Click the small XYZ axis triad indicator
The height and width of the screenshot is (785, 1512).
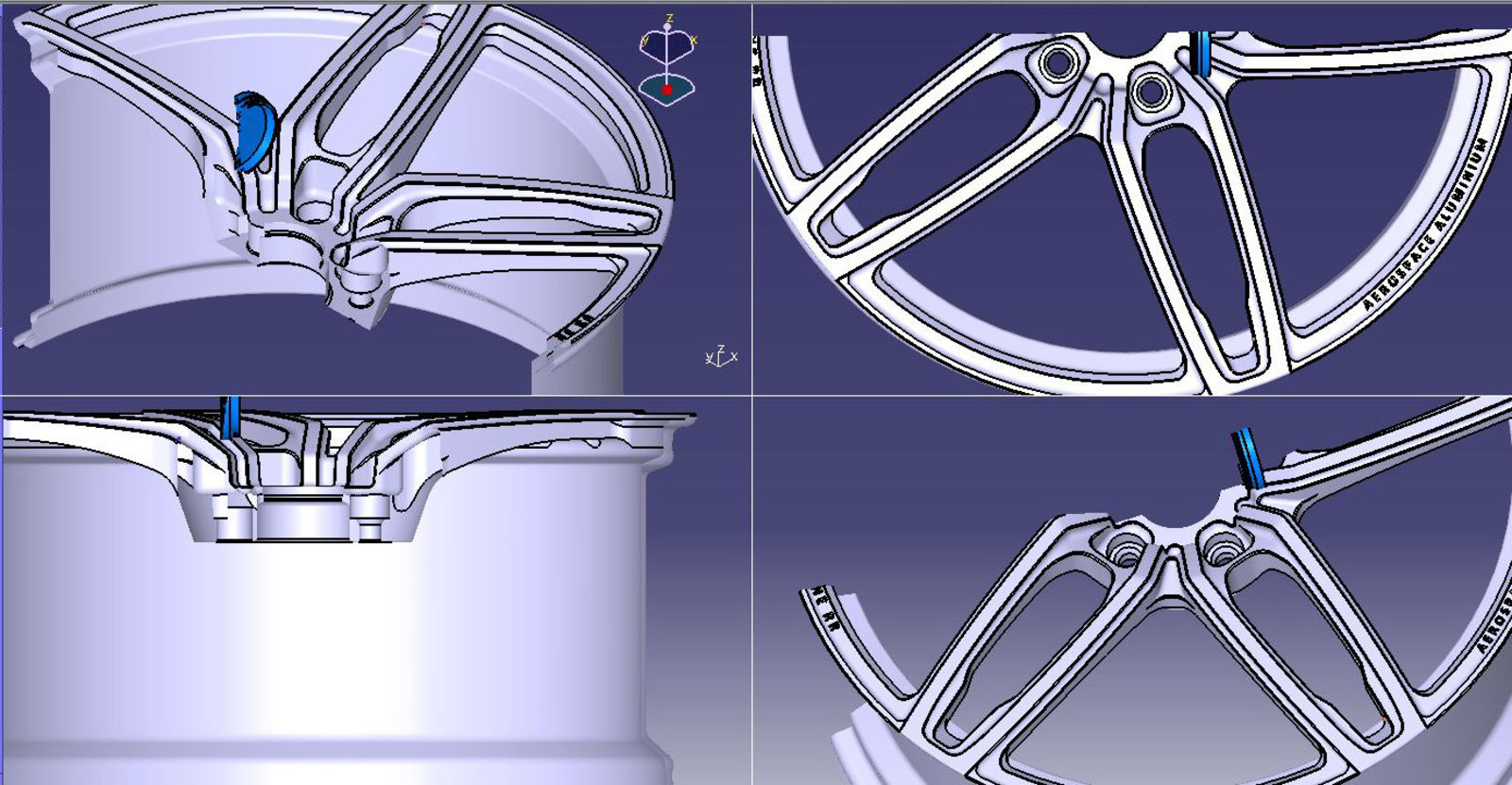(x=721, y=357)
